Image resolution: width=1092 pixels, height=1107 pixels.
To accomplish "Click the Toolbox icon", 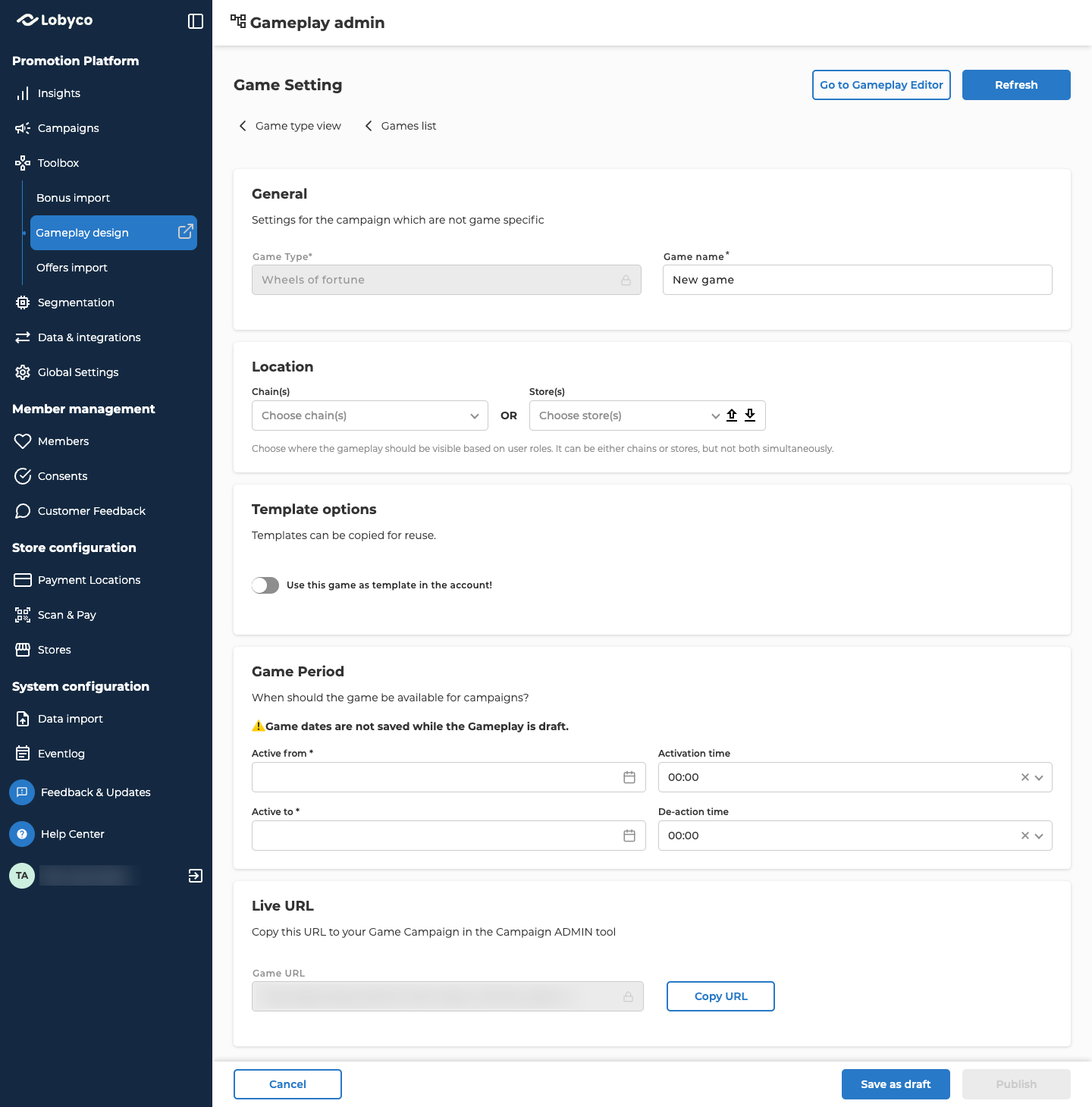I will pyautogui.click(x=23, y=163).
